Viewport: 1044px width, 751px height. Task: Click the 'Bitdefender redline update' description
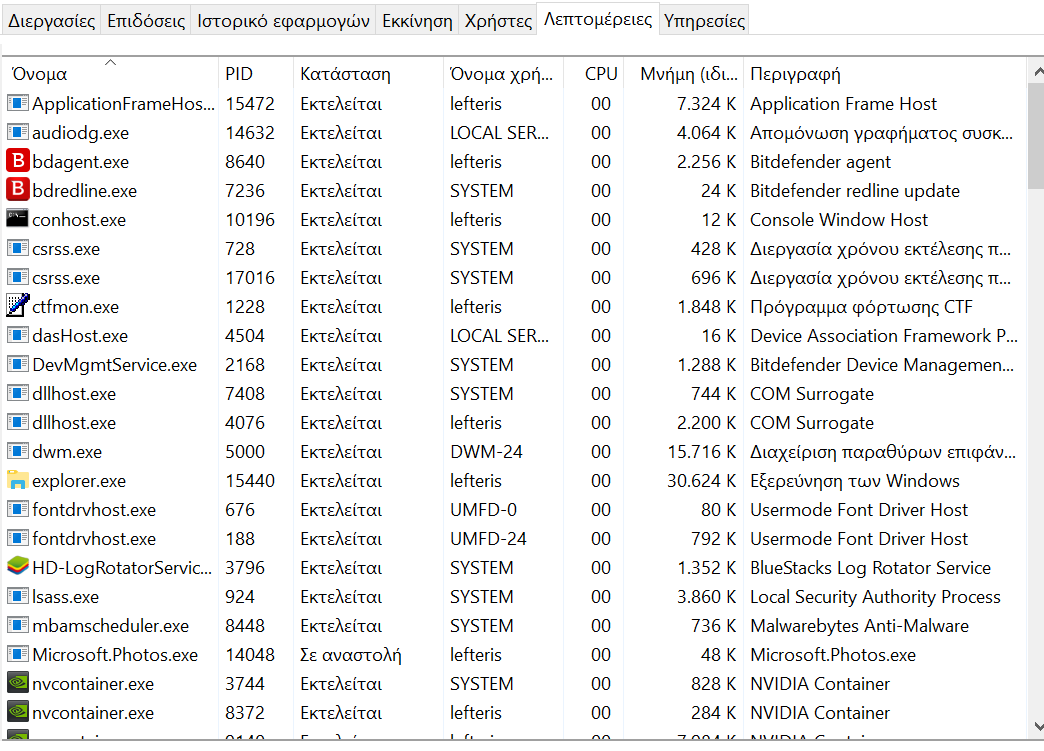point(855,191)
